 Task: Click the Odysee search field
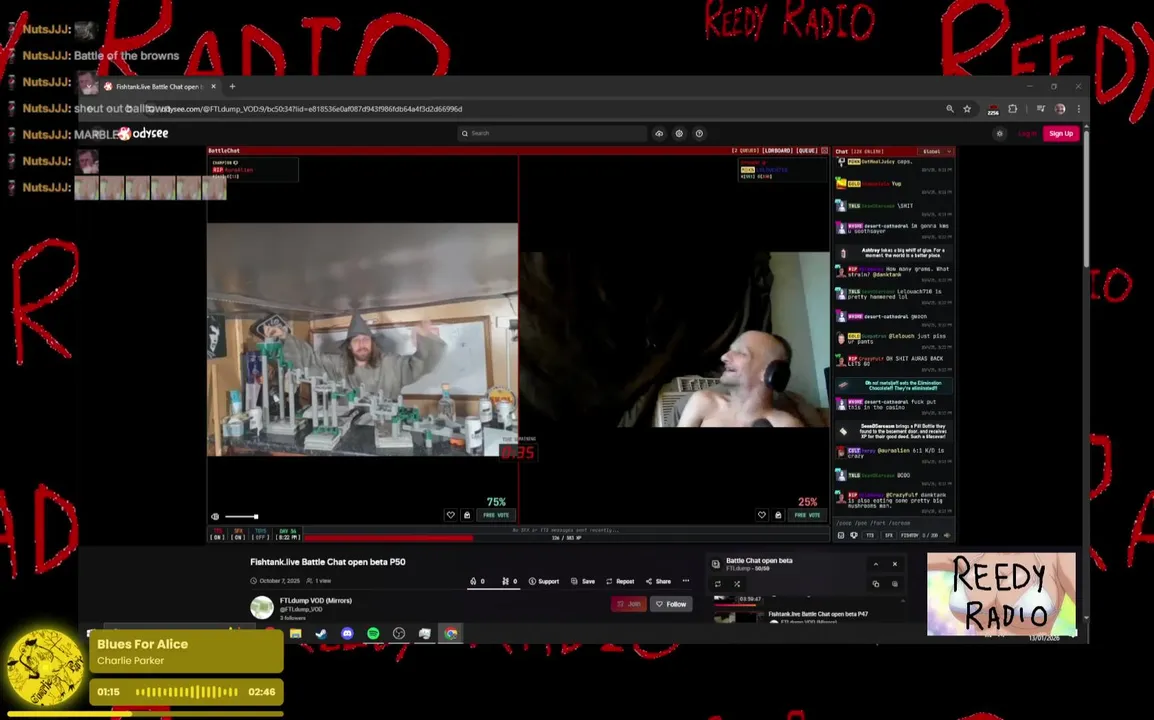tap(552, 133)
